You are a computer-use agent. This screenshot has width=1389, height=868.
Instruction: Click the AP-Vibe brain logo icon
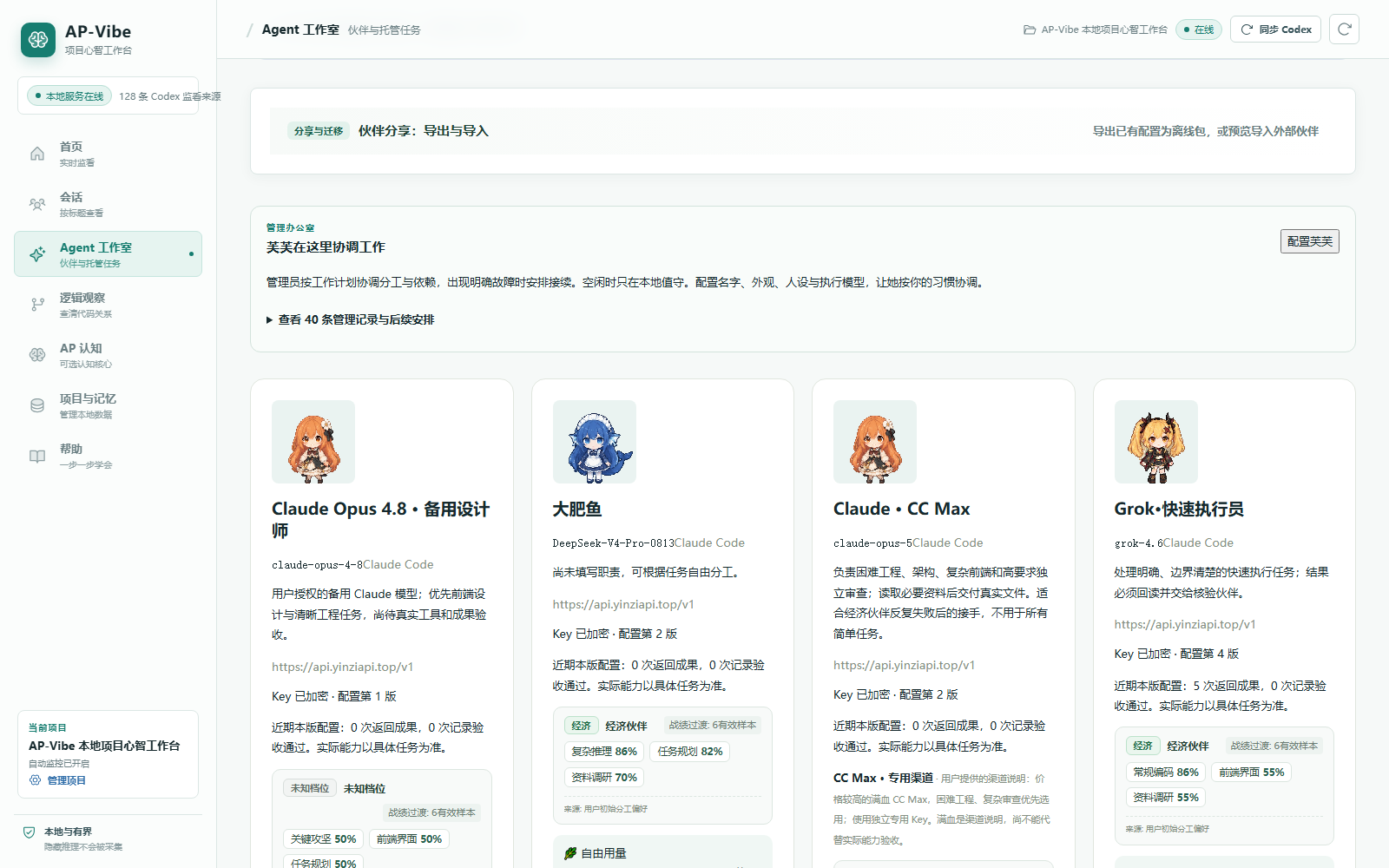point(38,40)
